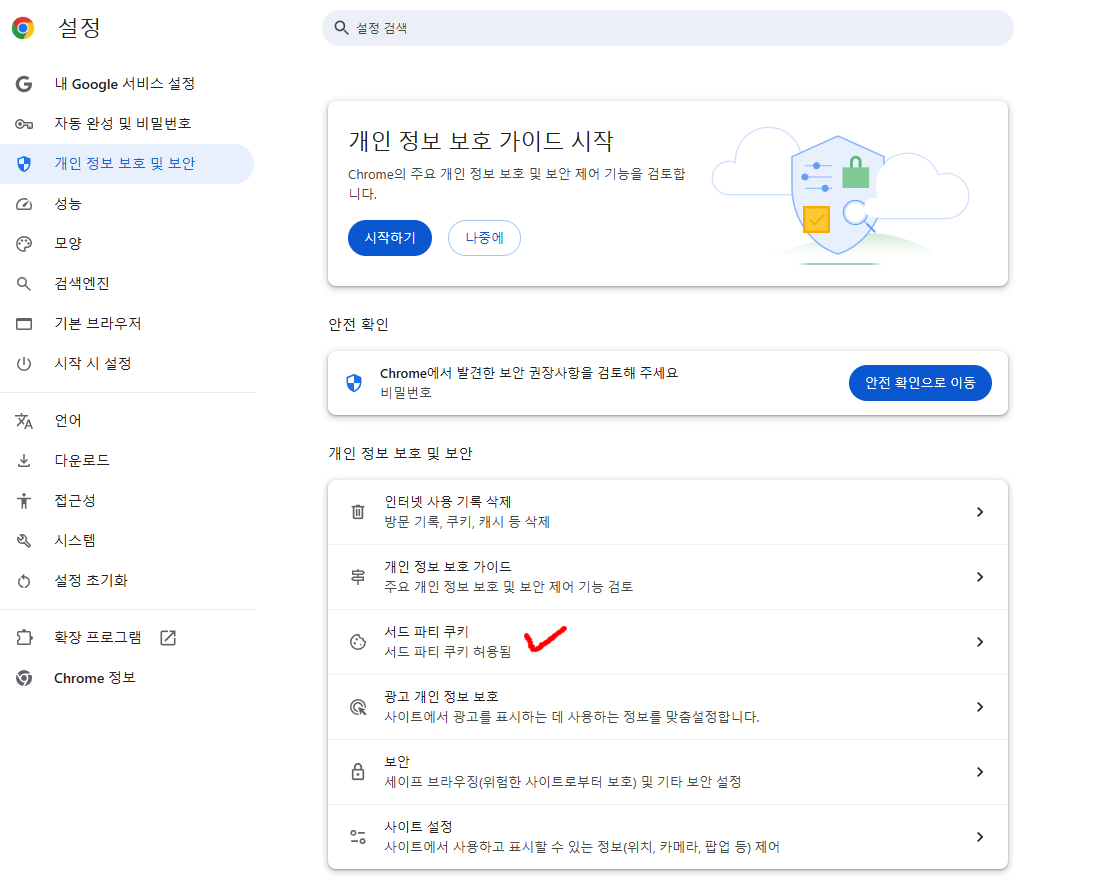The width and height of the screenshot is (1117, 879).
Task: Click the 시작하기 button
Action: pyautogui.click(x=390, y=238)
